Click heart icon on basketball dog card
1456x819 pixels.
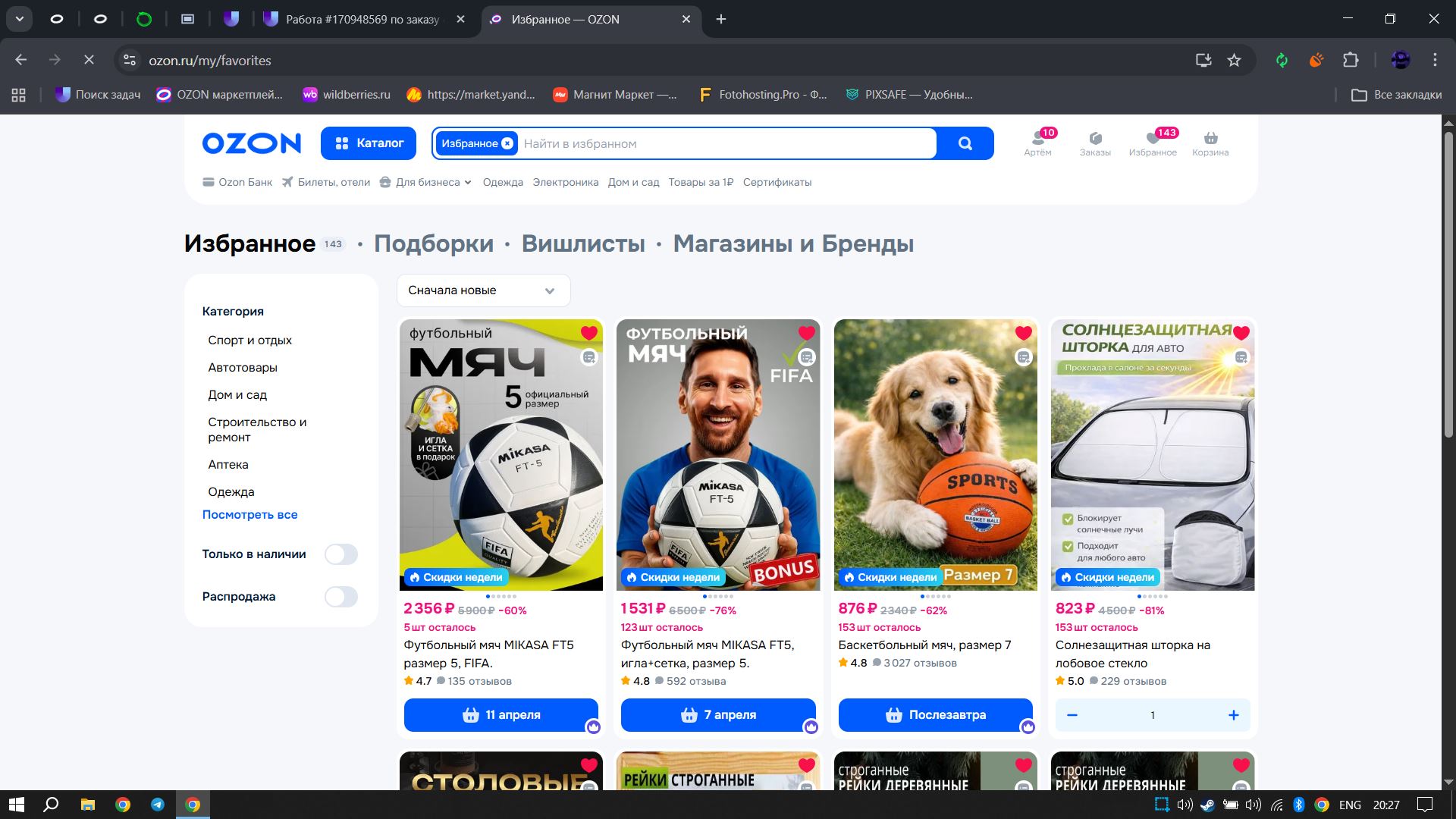(x=1023, y=333)
